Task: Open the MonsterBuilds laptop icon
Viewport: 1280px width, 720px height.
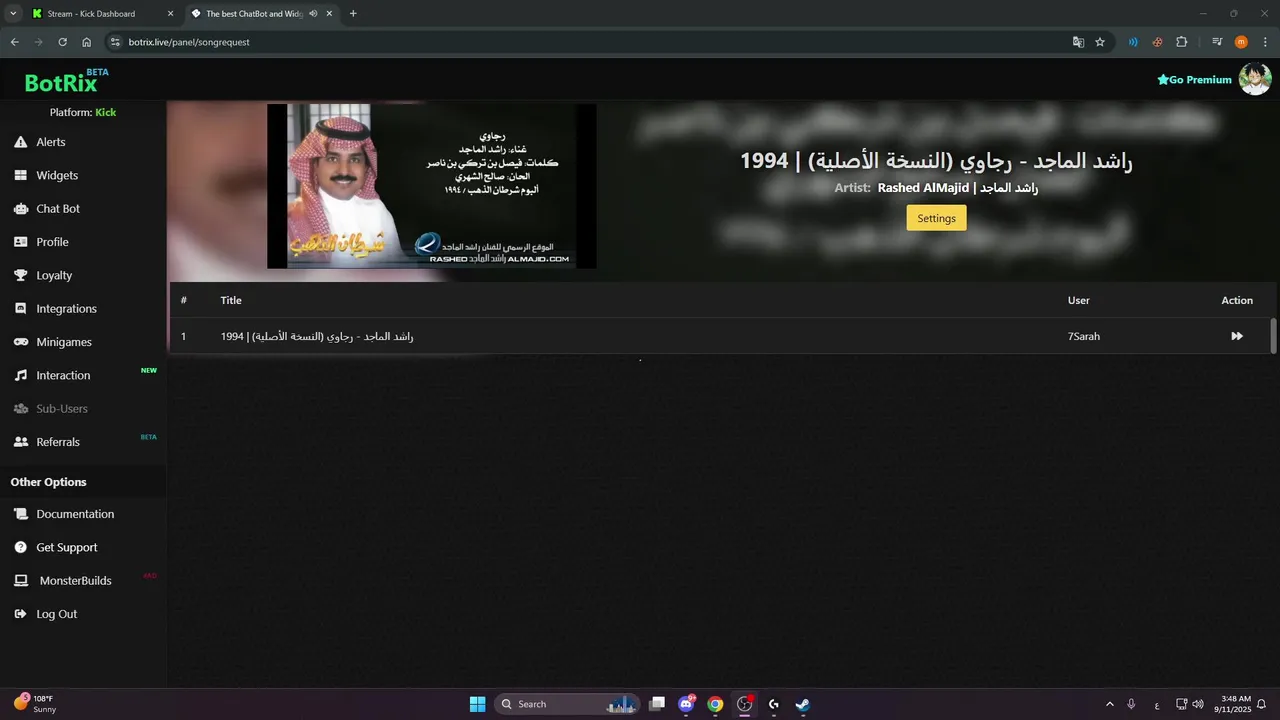Action: click(x=20, y=581)
